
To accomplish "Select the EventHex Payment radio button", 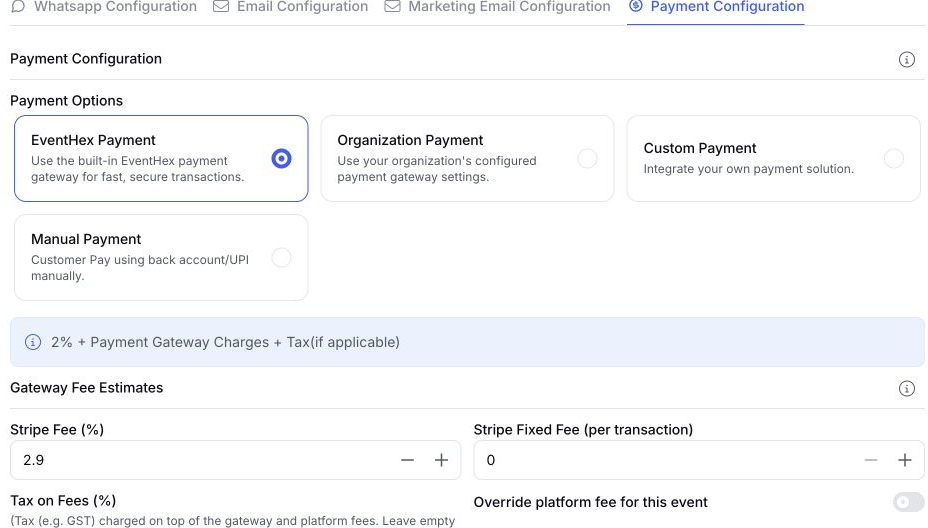I will 281,159.
